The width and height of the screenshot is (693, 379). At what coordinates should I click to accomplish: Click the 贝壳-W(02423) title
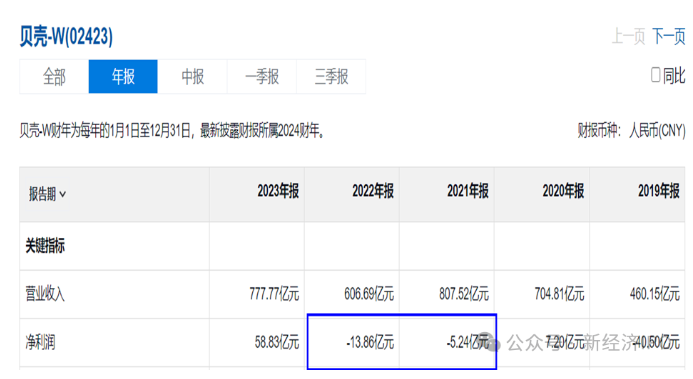point(66,36)
